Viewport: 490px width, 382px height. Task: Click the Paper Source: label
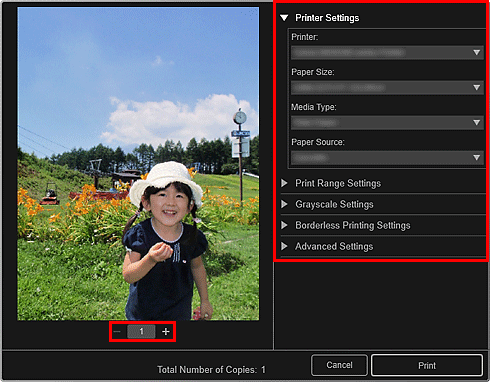318,142
